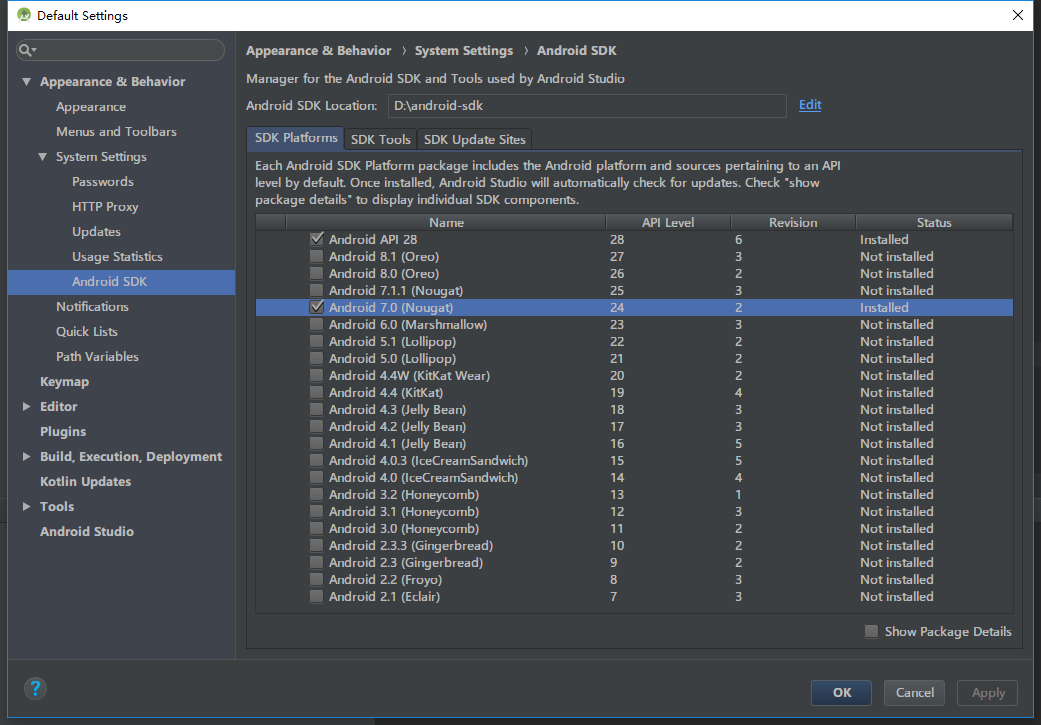Switch to the SDK Tools tab
This screenshot has width=1041, height=725.
click(x=380, y=140)
